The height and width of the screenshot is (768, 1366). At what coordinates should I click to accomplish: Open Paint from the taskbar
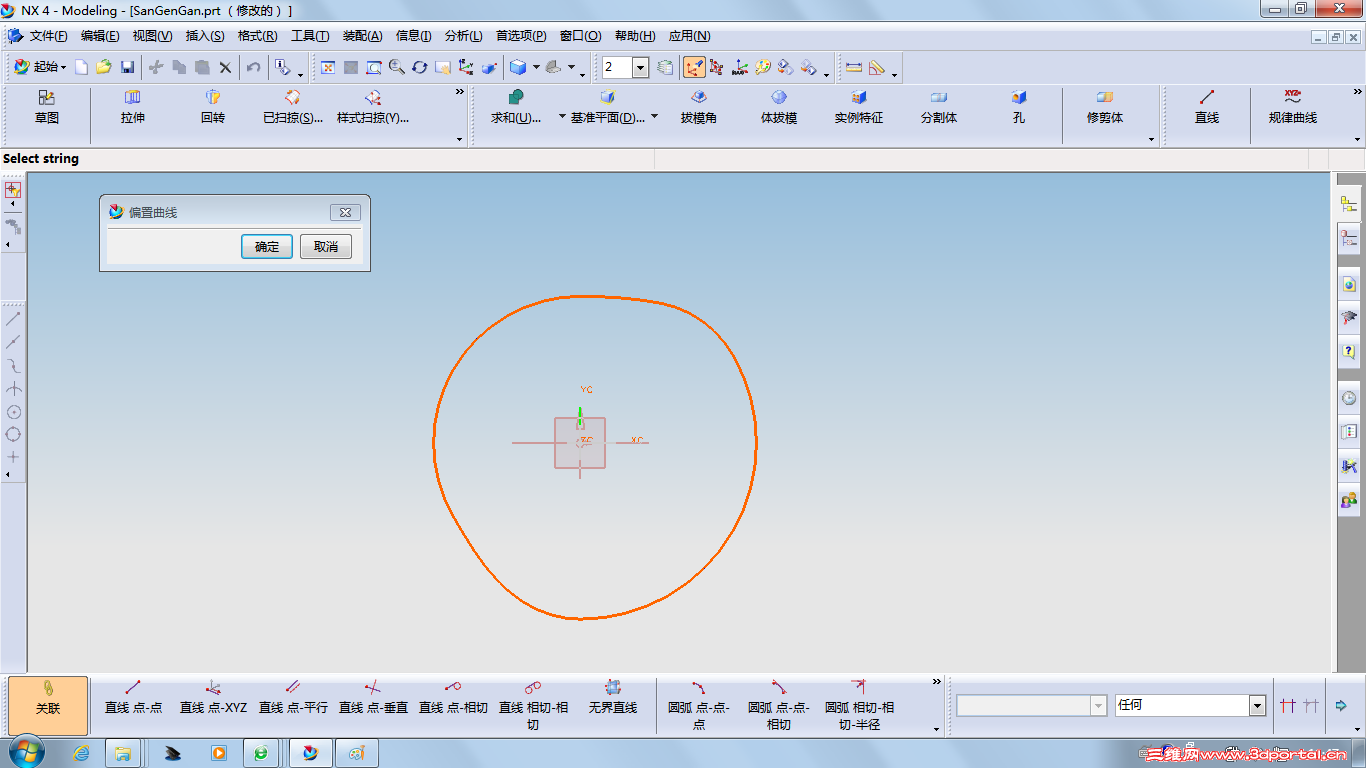tap(356, 753)
